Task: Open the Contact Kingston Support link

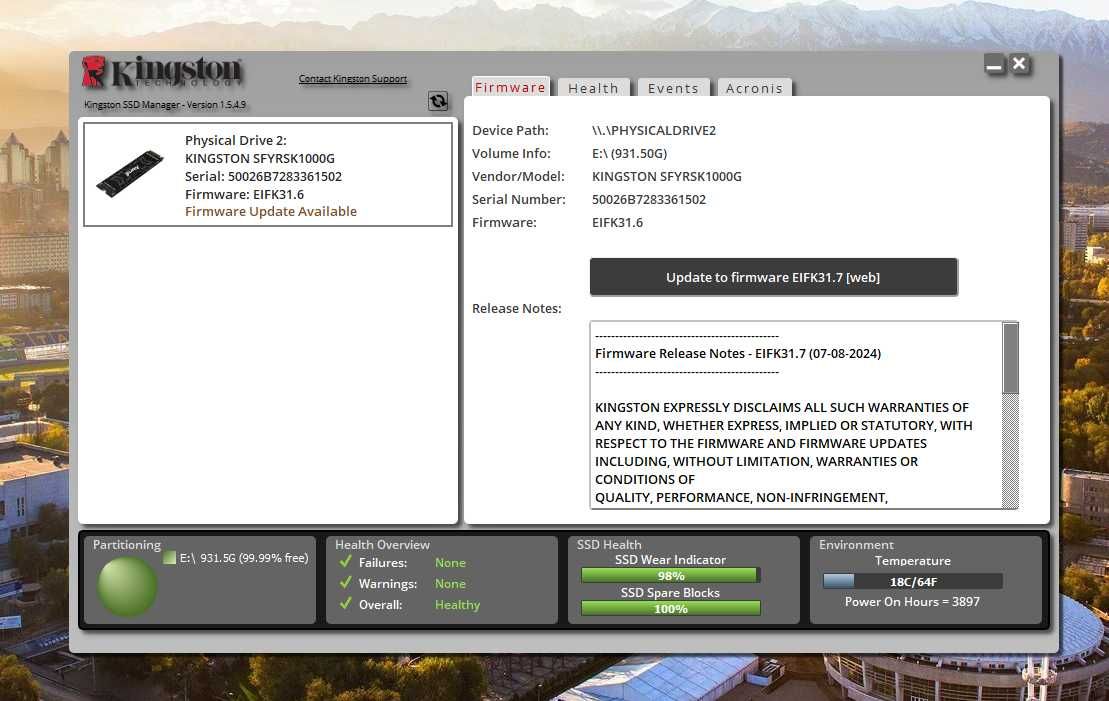Action: tap(353, 79)
